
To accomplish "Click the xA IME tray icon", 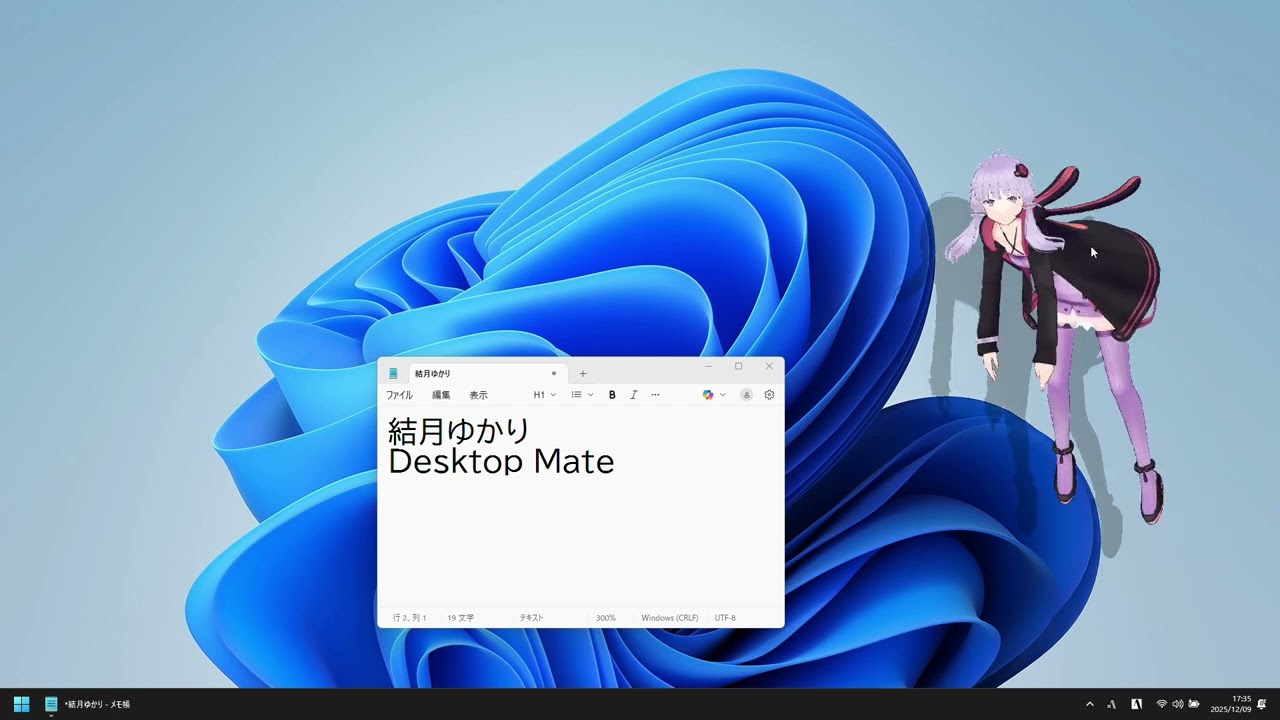I will tap(1112, 704).
